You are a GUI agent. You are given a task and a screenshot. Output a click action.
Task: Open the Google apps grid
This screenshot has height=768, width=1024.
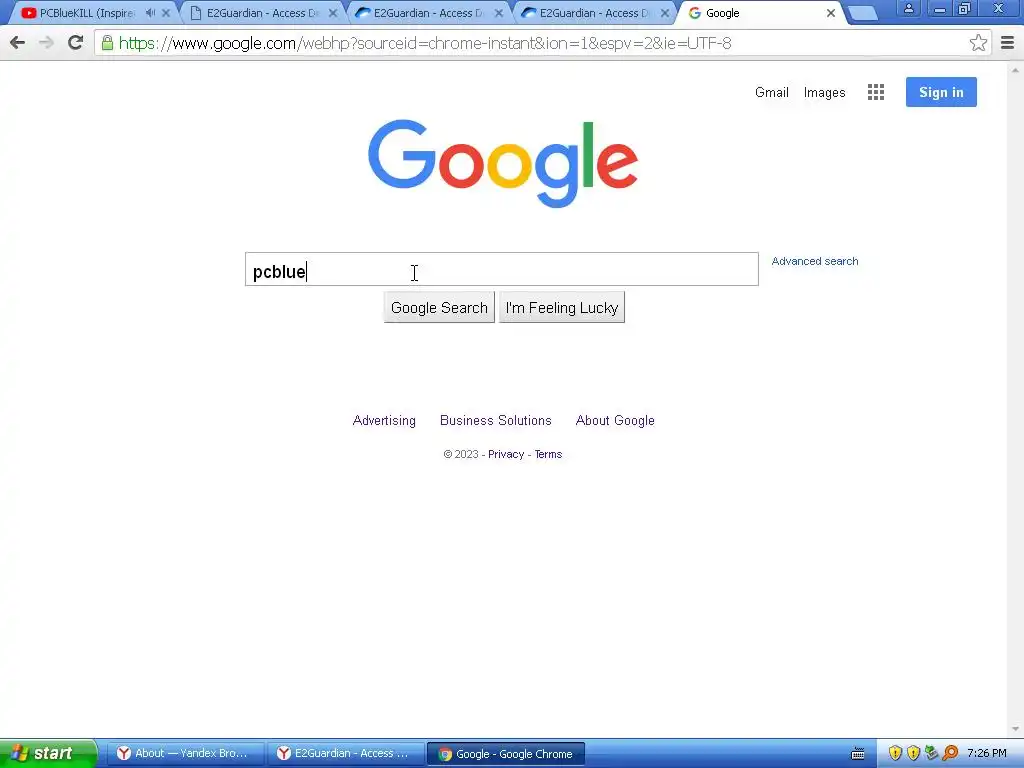876,92
